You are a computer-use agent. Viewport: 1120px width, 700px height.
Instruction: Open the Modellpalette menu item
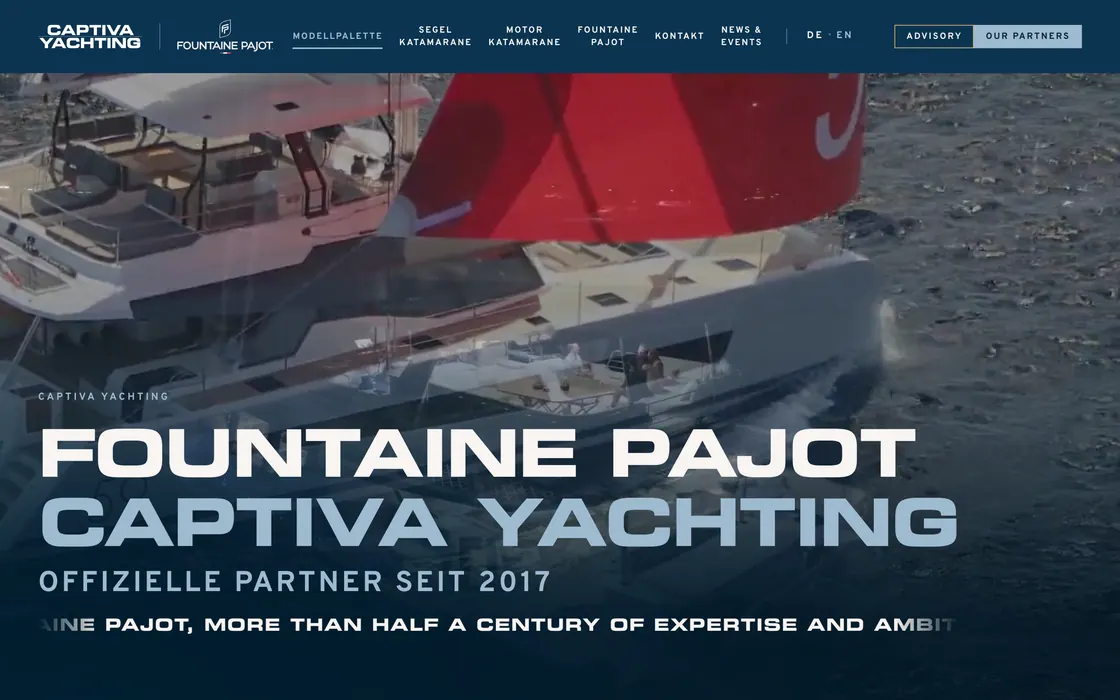pyautogui.click(x=337, y=36)
